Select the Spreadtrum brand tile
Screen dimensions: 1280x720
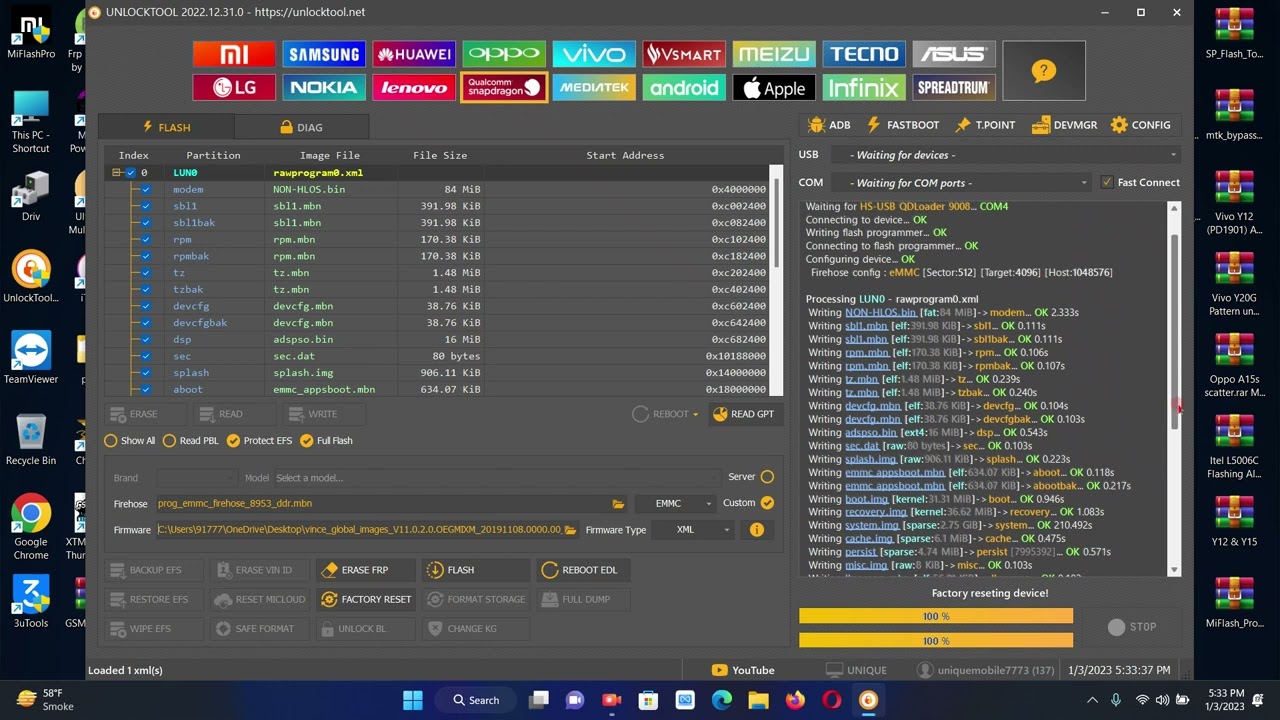(x=954, y=88)
